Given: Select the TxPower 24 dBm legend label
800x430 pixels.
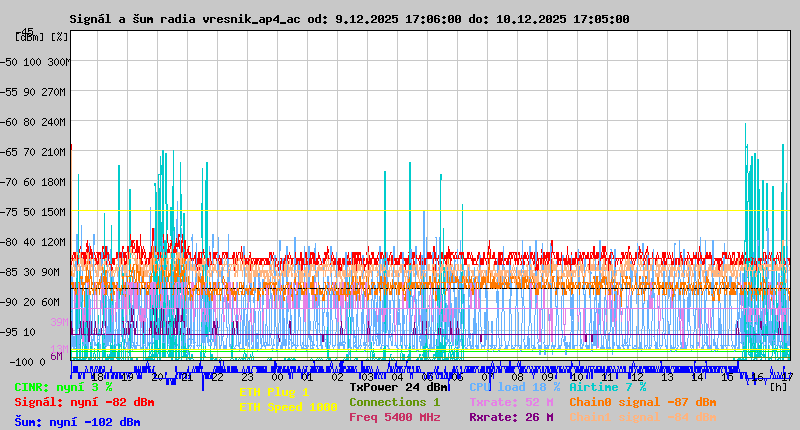Looking at the screenshot, I should [399, 386].
